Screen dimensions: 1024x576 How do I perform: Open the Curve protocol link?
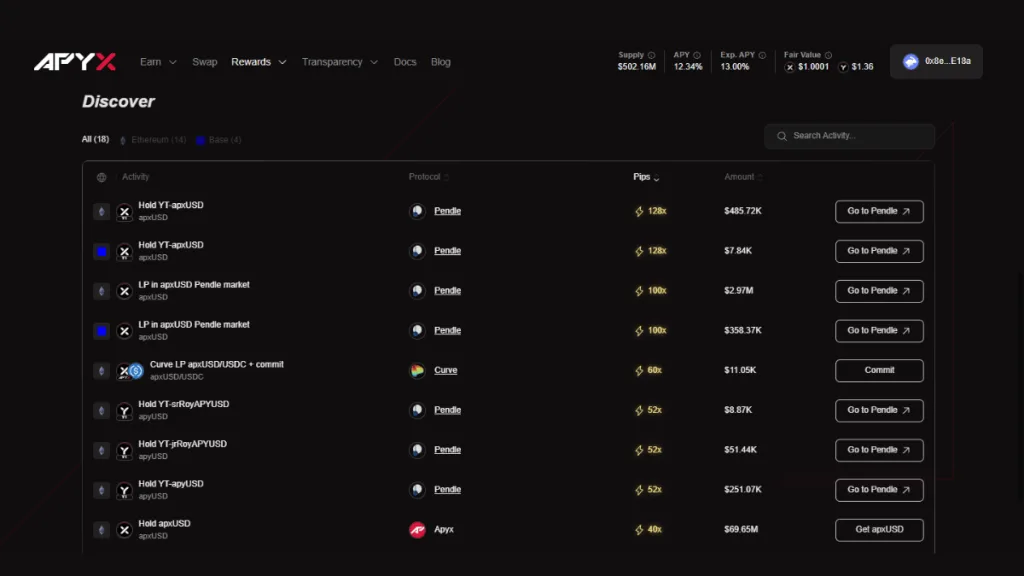pos(445,370)
